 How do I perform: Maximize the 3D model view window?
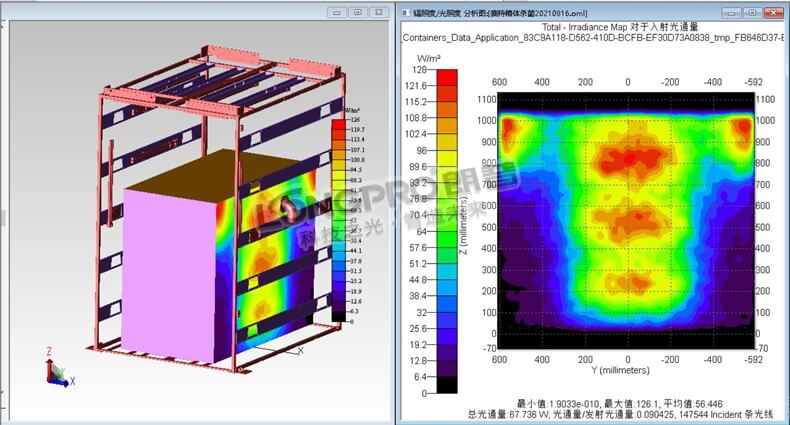click(x=356, y=13)
